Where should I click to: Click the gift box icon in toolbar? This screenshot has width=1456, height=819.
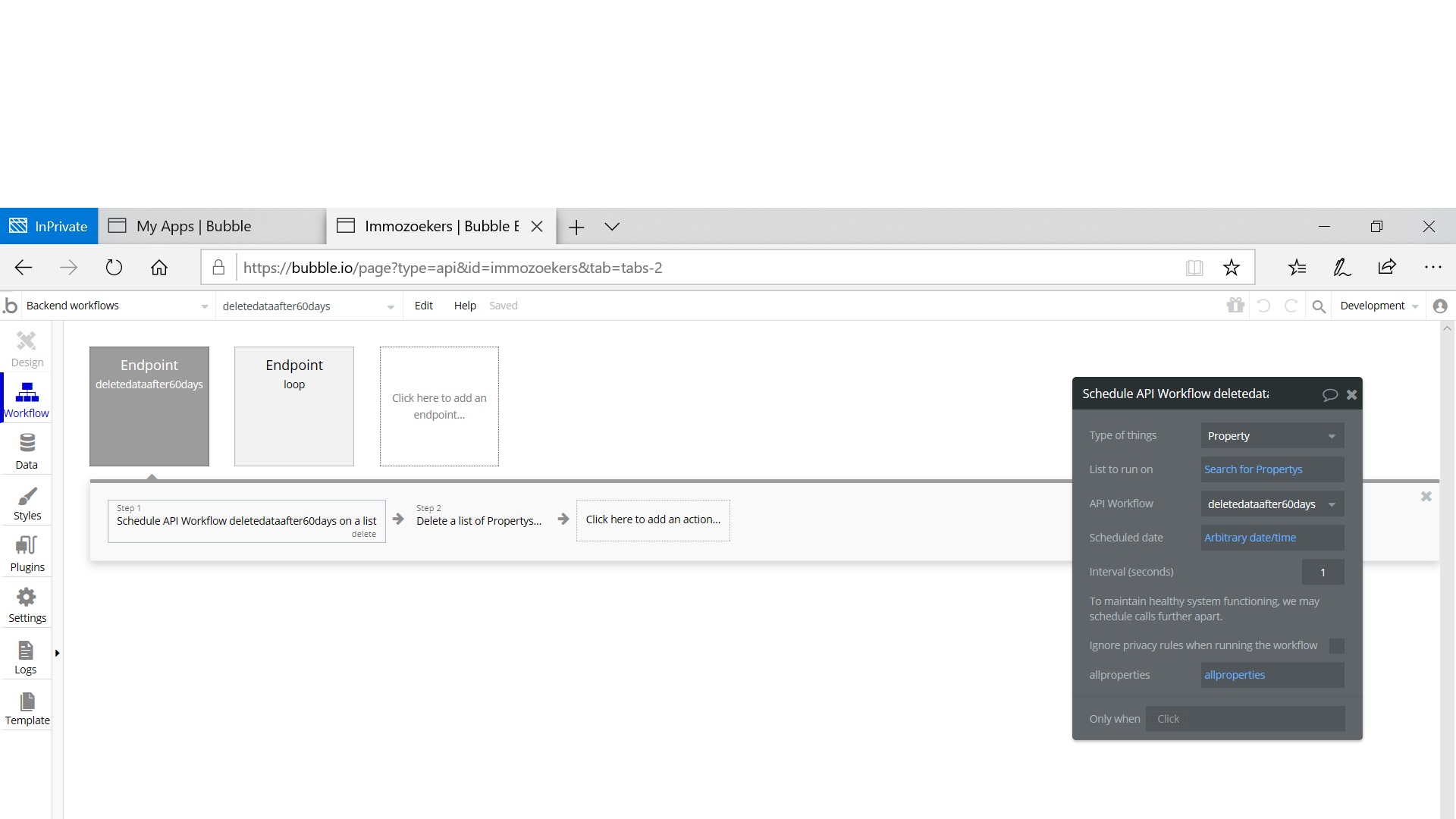1235,305
